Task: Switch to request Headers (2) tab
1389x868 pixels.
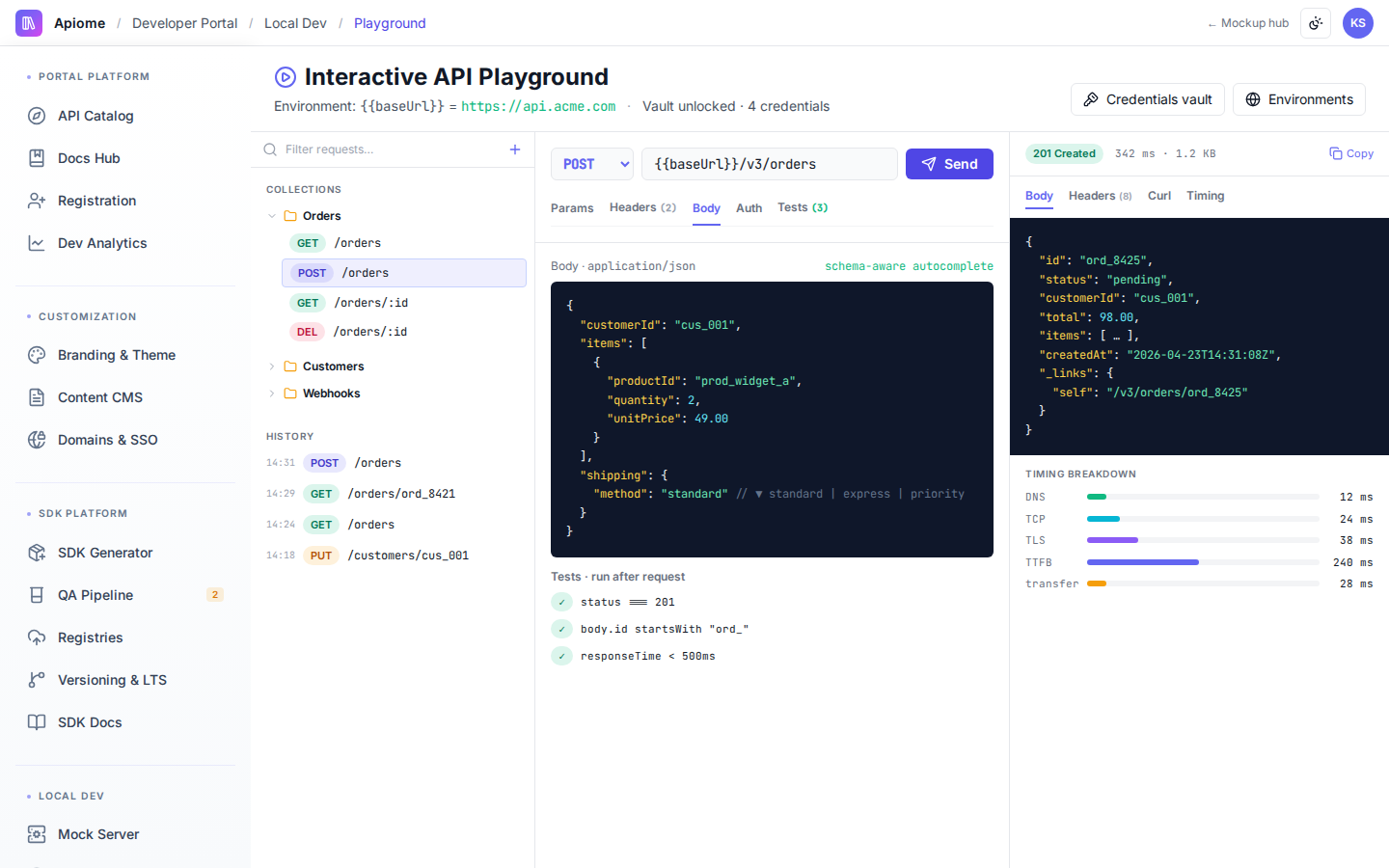Action: [642, 207]
